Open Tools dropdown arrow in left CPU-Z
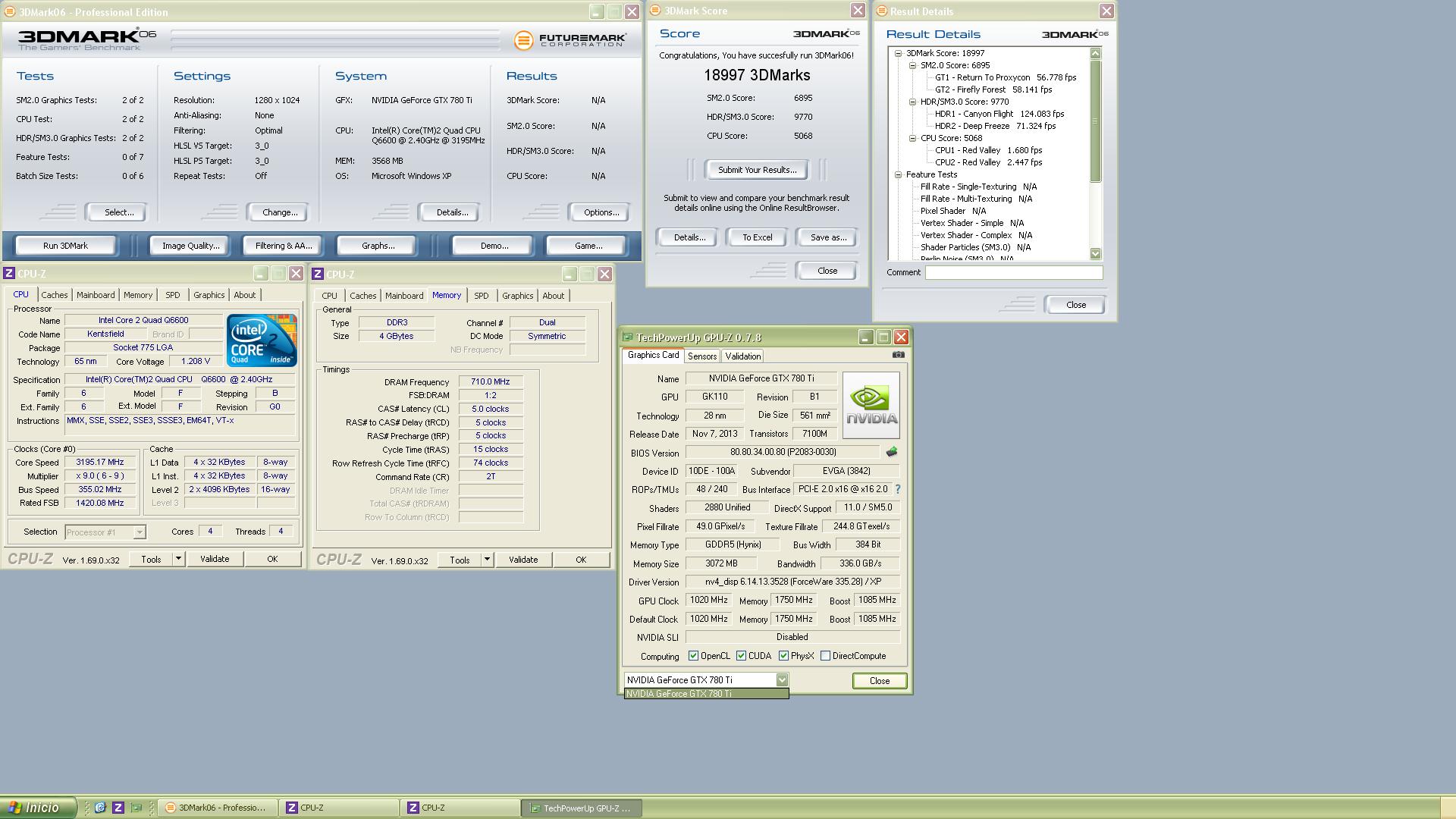1456x819 pixels. 178,559
